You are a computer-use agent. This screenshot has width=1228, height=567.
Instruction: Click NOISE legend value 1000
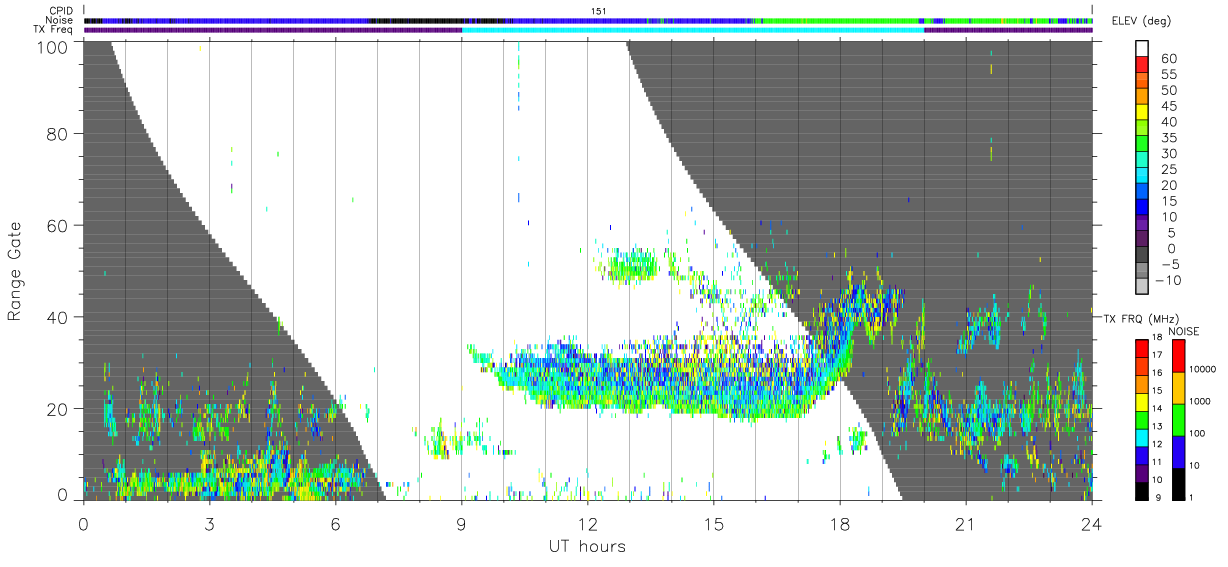[x=1201, y=401]
